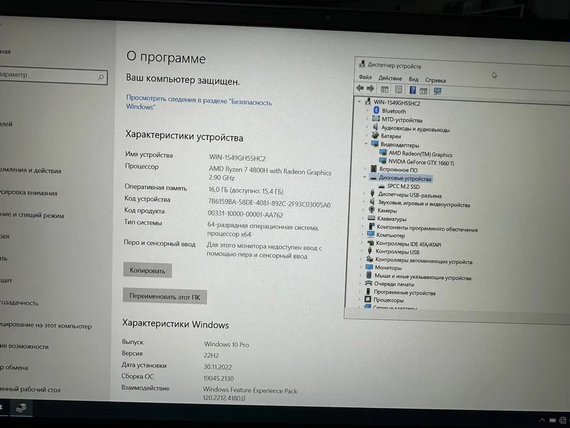Click the Back arrow in Device Manager toolbar
Screen dimensions: 570x428
pos(360,88)
